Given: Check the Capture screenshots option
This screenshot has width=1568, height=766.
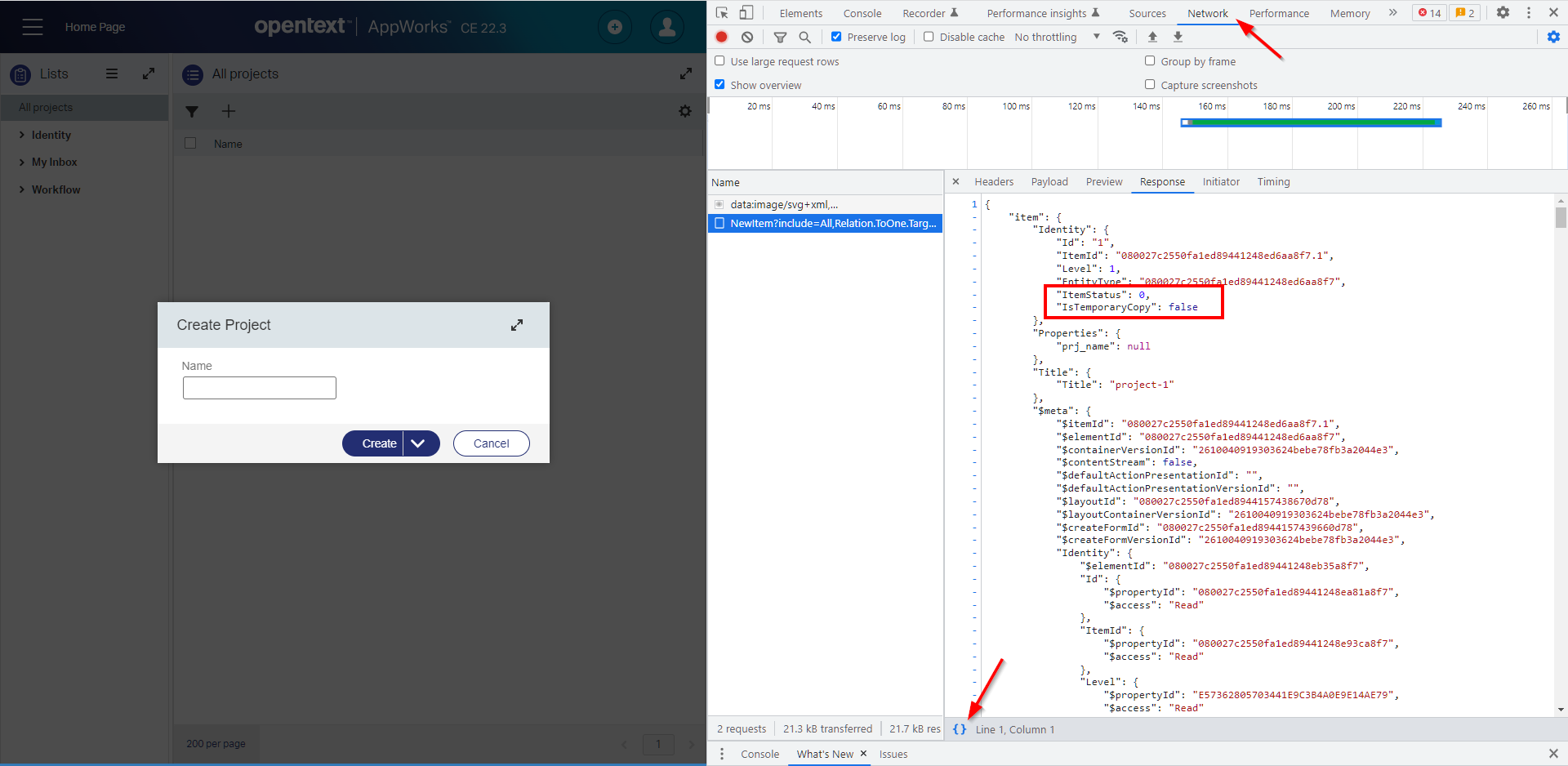Looking at the screenshot, I should pyautogui.click(x=1150, y=85).
